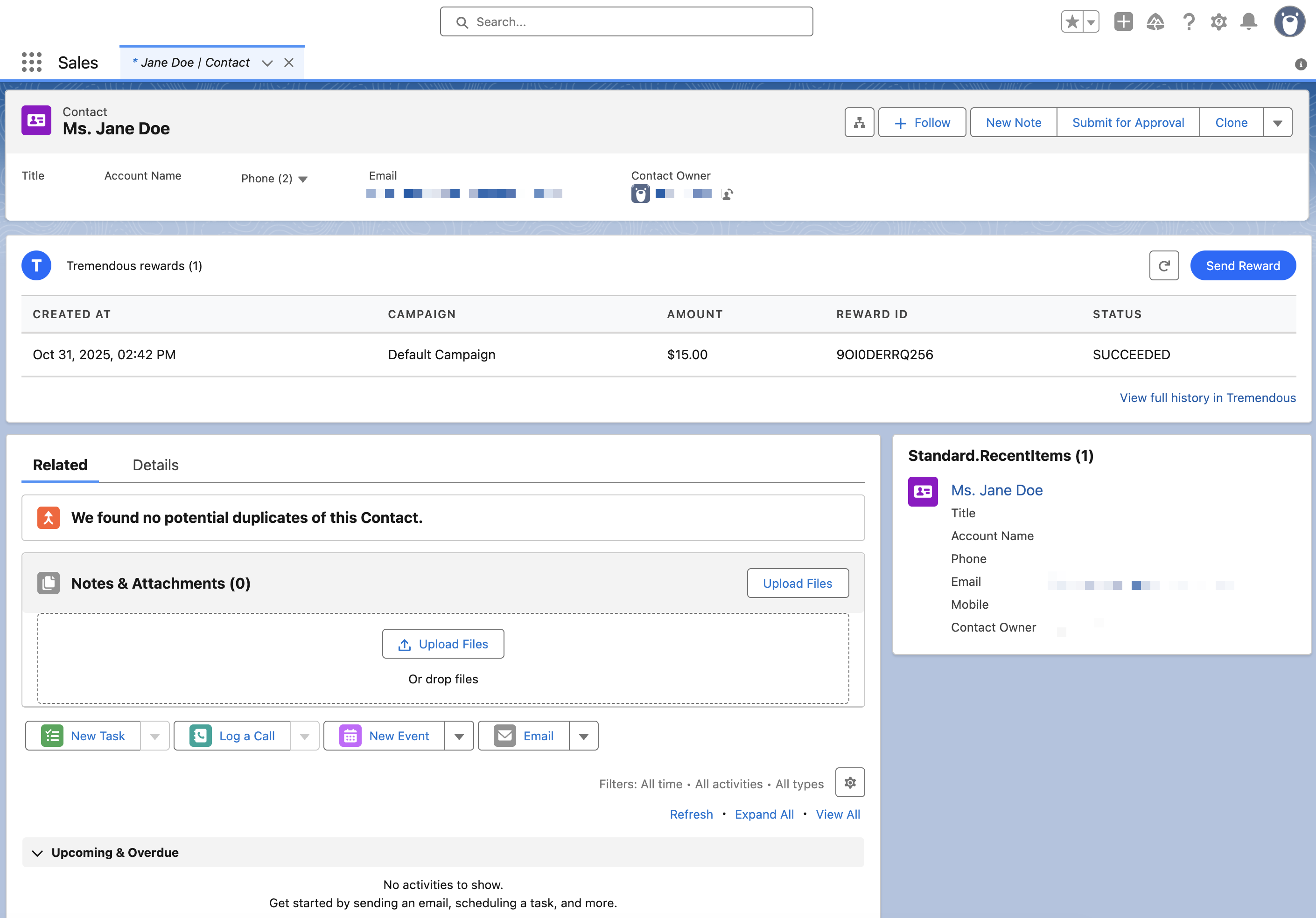Collapse the Upcoming & Overdue section

click(38, 853)
